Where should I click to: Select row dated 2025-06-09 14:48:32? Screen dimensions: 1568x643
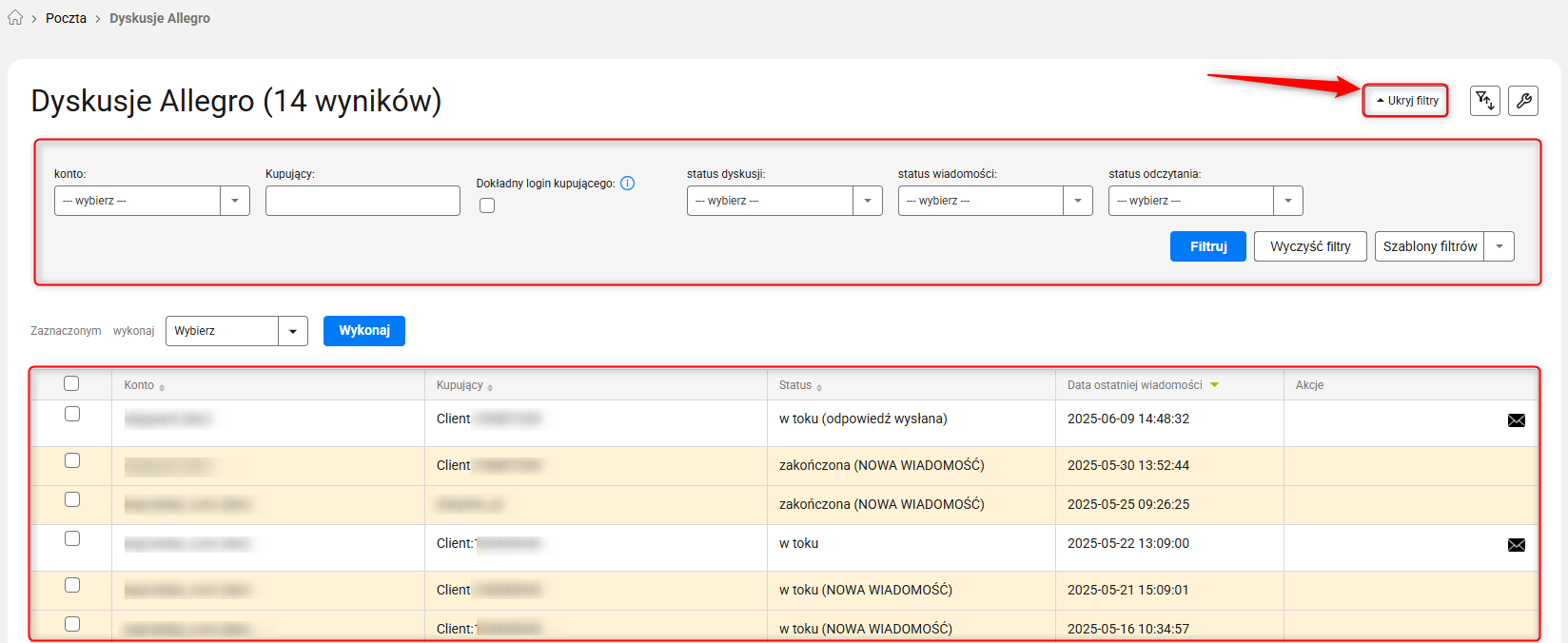click(x=72, y=414)
